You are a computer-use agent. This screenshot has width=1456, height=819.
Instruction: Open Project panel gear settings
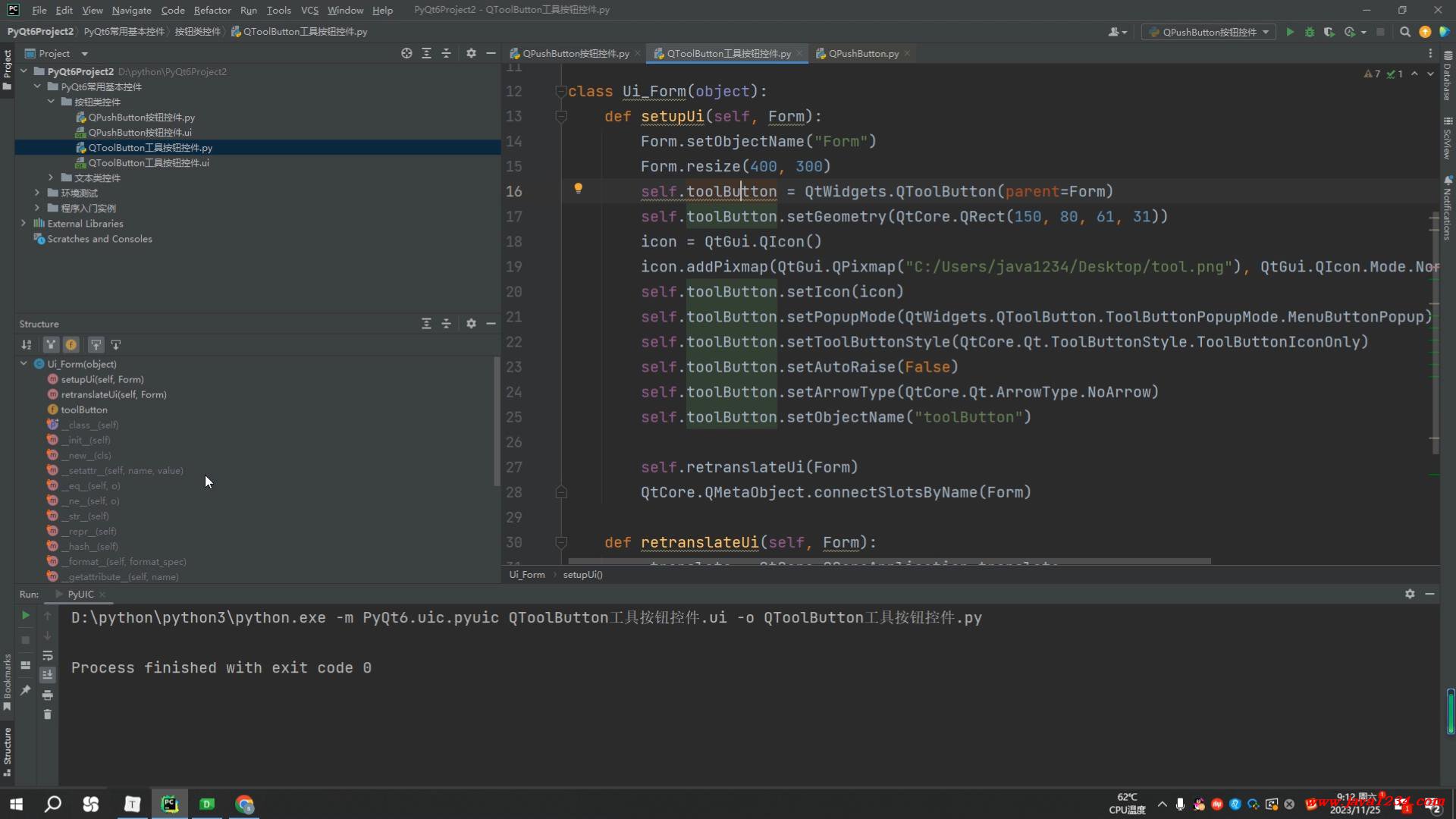471,53
